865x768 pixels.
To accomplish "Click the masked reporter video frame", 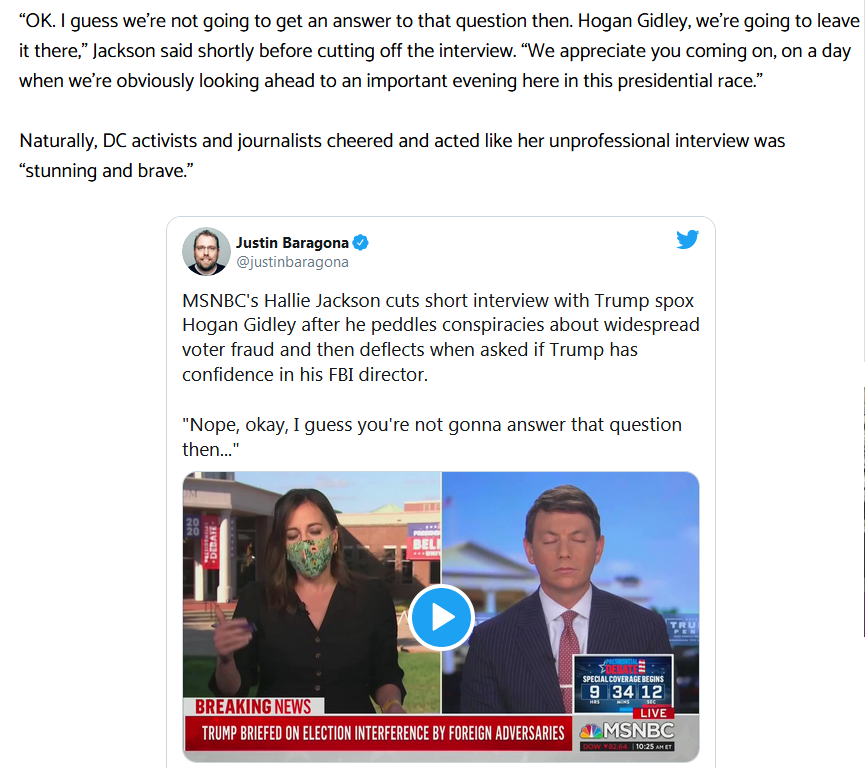I will 312,593.
